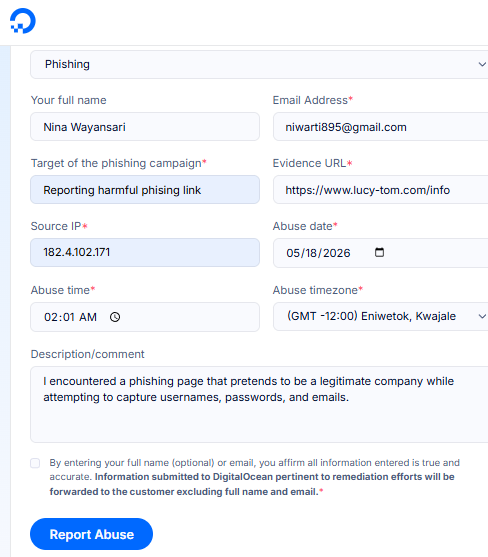488x557 pixels.
Task: Open the clock picker icon in Abuse time
Action: click(115, 317)
